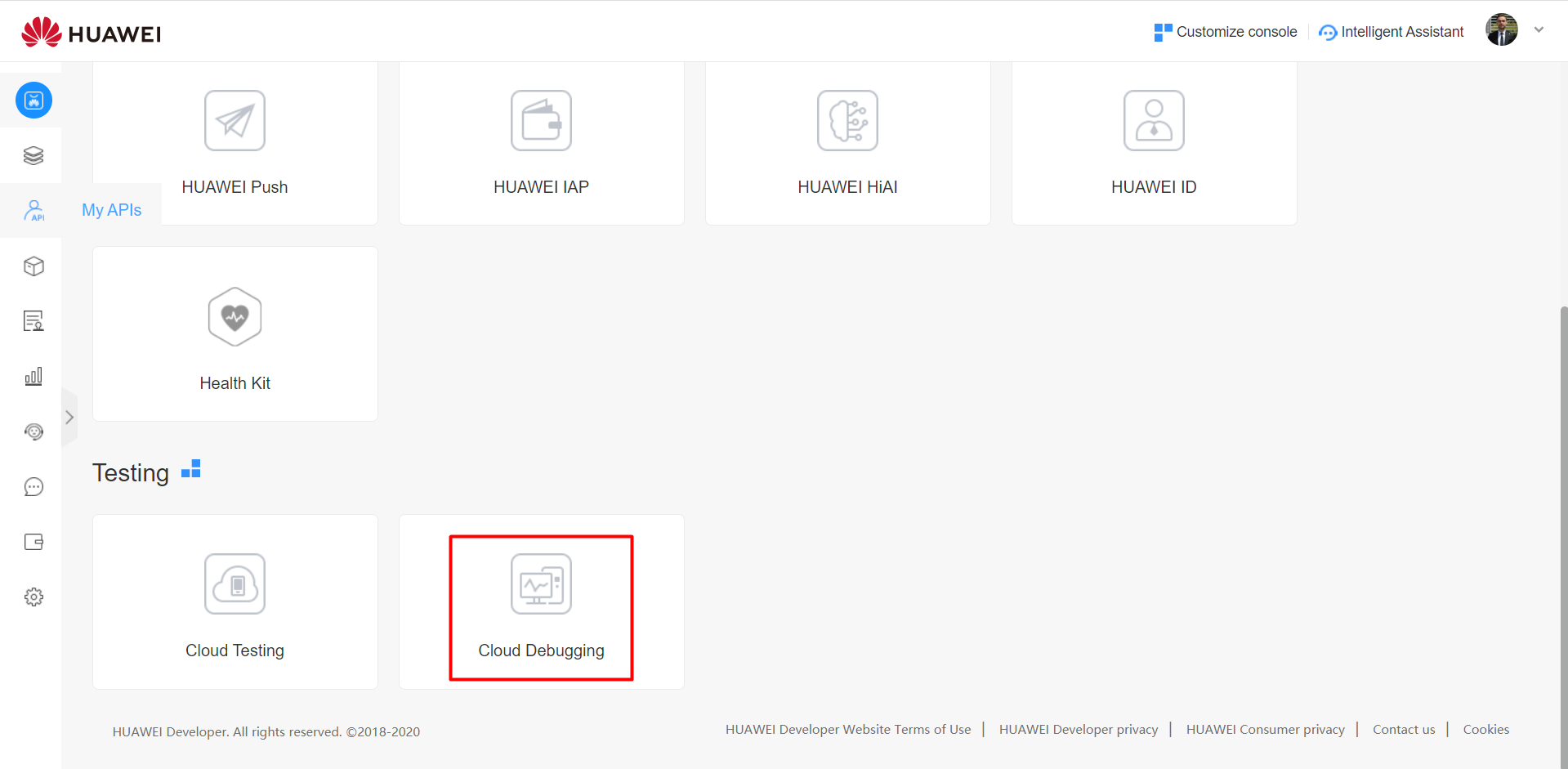Viewport: 1568px width, 769px height.
Task: Click the blue squares icon beside Testing
Action: 191,469
